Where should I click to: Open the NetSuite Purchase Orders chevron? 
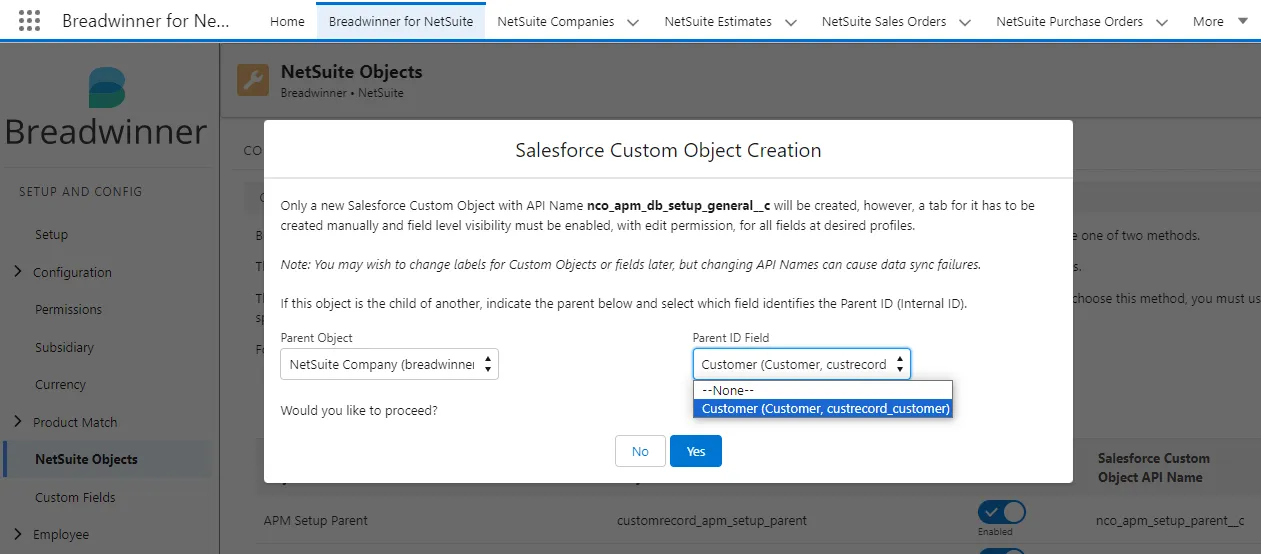[x=1161, y=22]
